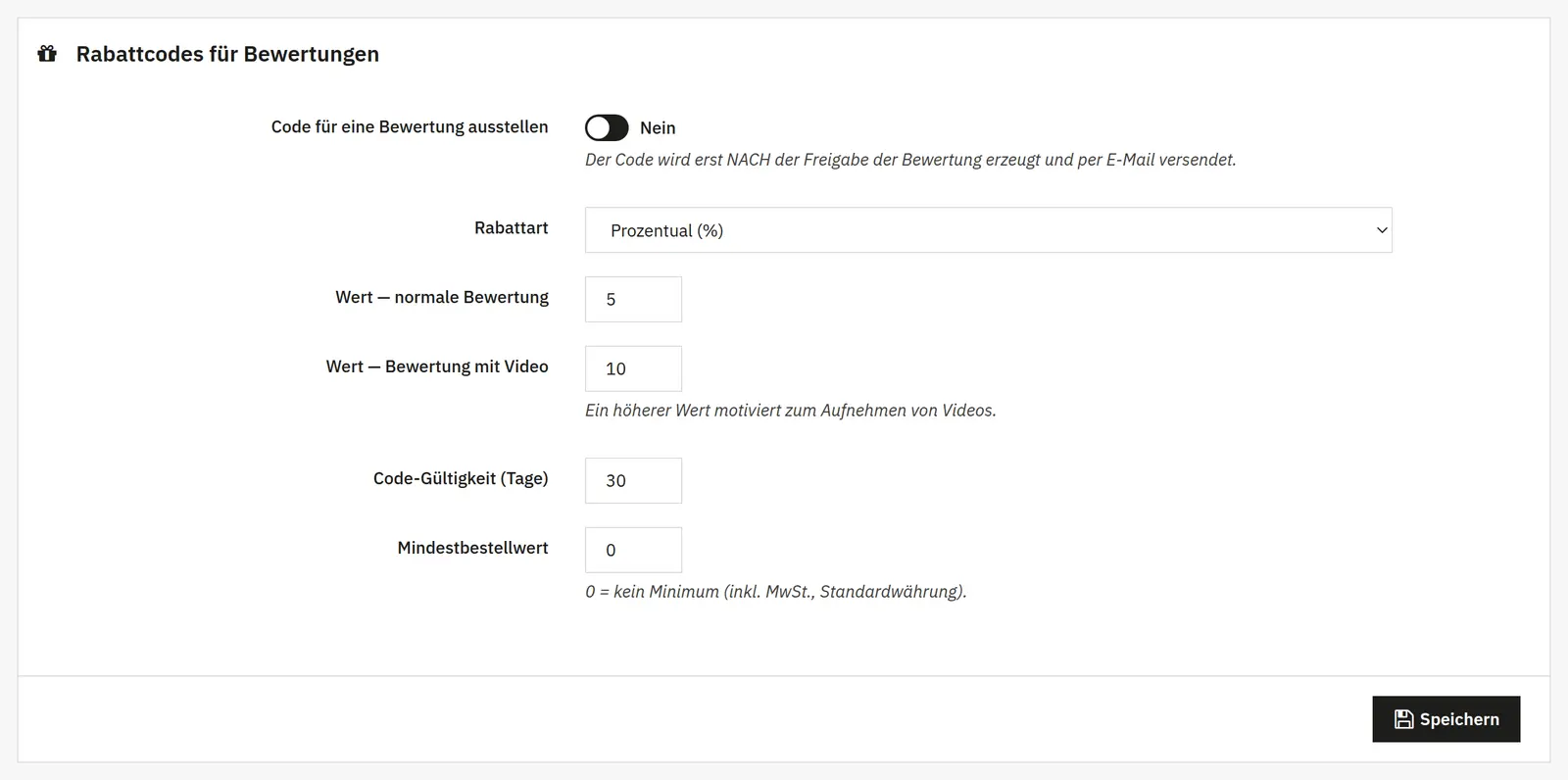
Task: Click the Nein label next to the switch
Action: [x=658, y=127]
